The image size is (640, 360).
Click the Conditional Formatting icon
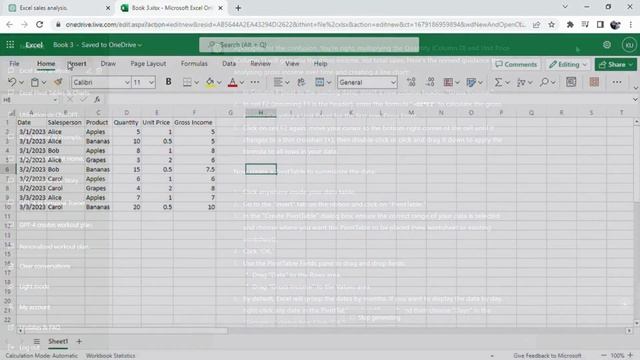pyautogui.click(x=448, y=82)
